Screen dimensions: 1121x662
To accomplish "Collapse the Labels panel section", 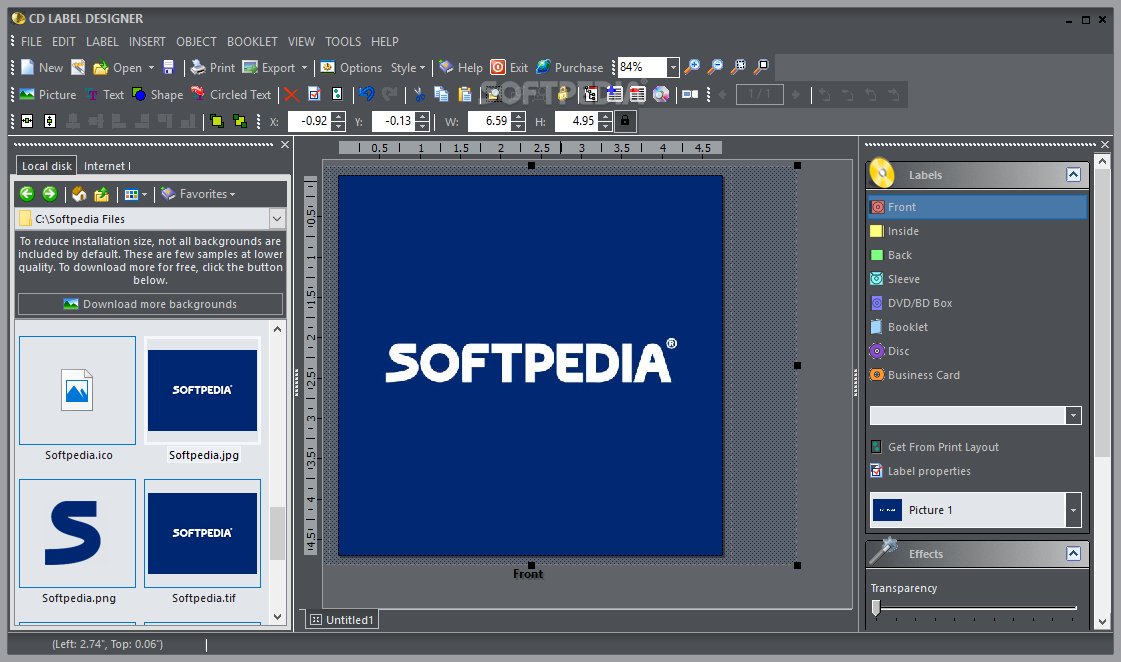I will click(x=1073, y=174).
